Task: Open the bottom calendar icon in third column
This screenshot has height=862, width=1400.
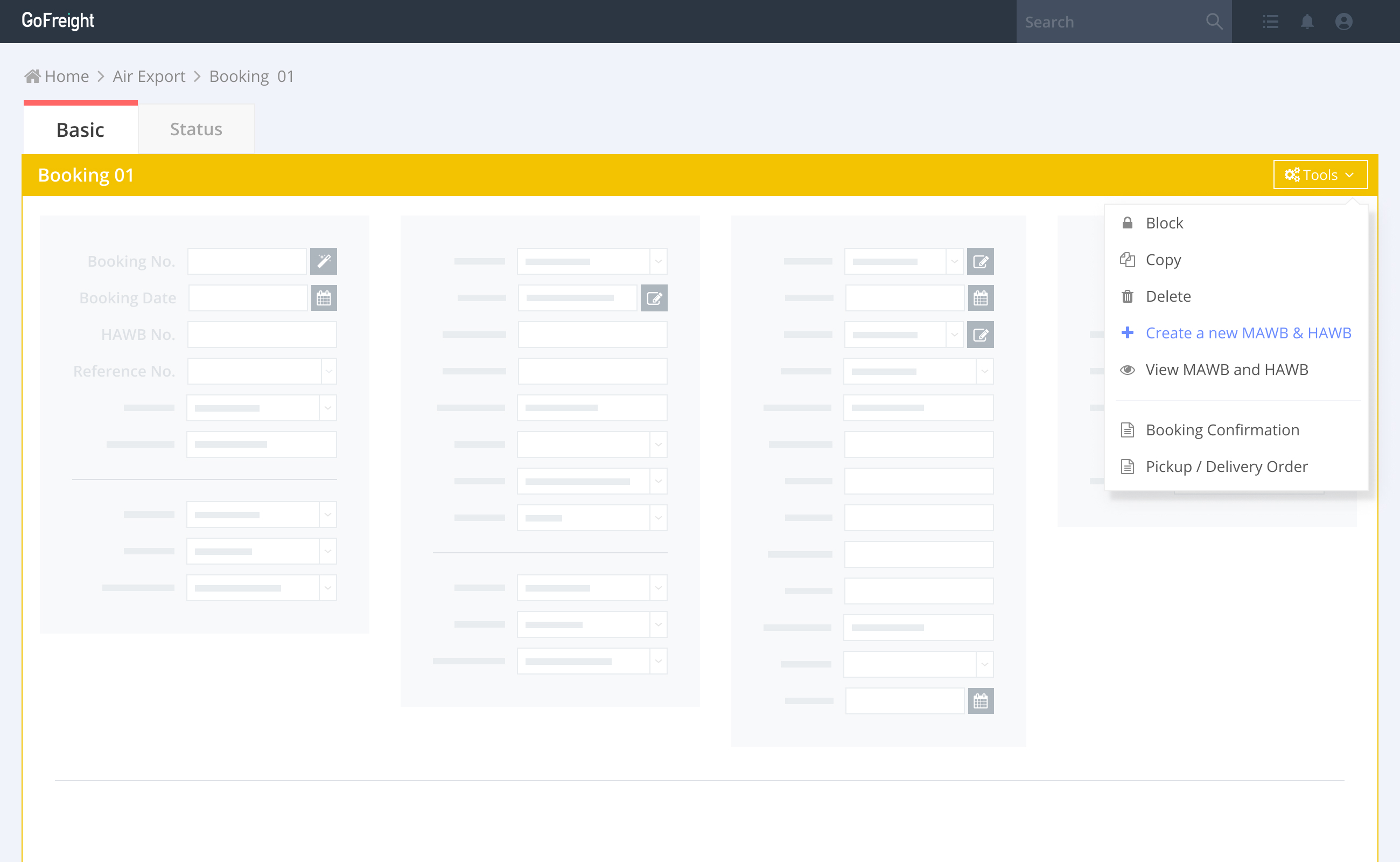Action: click(x=980, y=701)
